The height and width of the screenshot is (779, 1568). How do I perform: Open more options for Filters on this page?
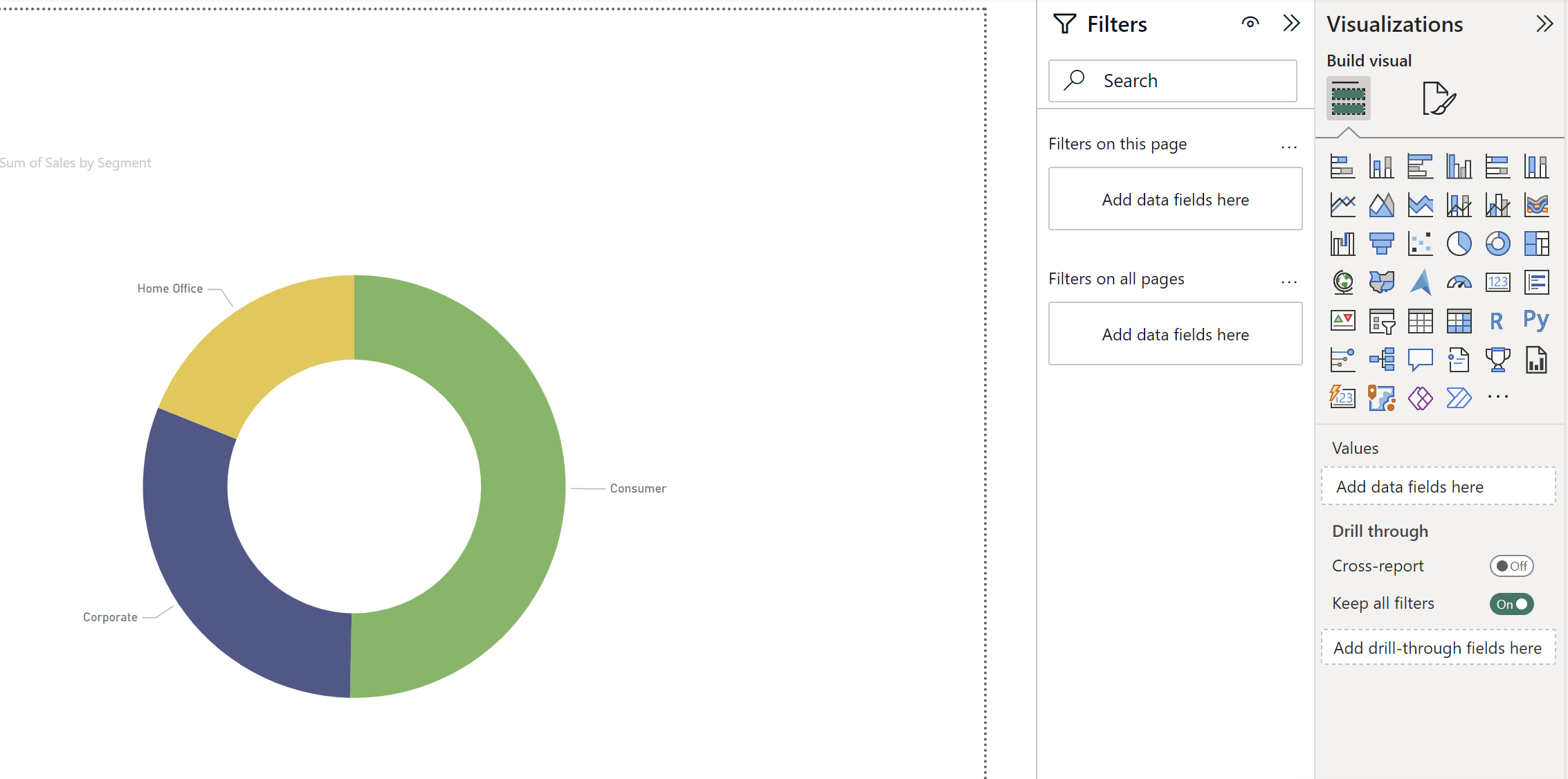tap(1288, 147)
